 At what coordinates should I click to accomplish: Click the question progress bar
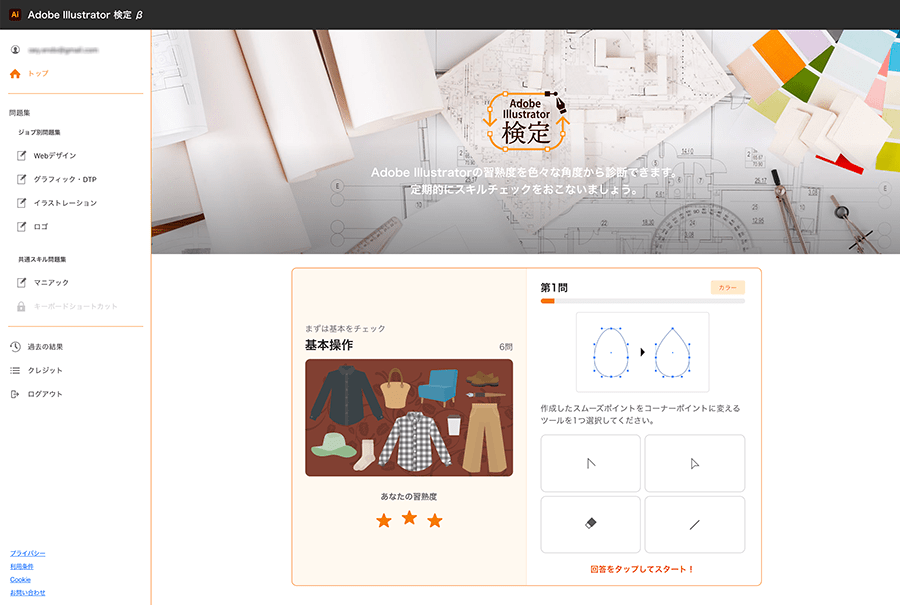pos(642,301)
